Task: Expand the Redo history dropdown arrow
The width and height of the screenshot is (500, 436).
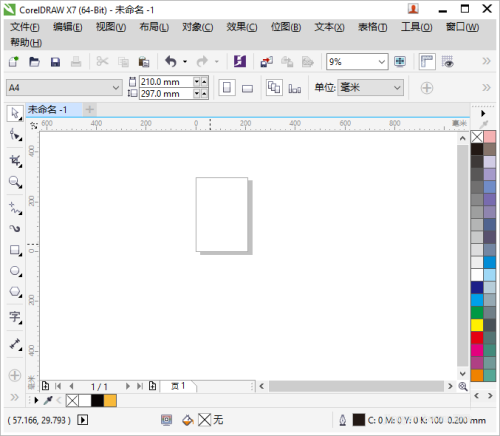Action: pyautogui.click(x=217, y=61)
